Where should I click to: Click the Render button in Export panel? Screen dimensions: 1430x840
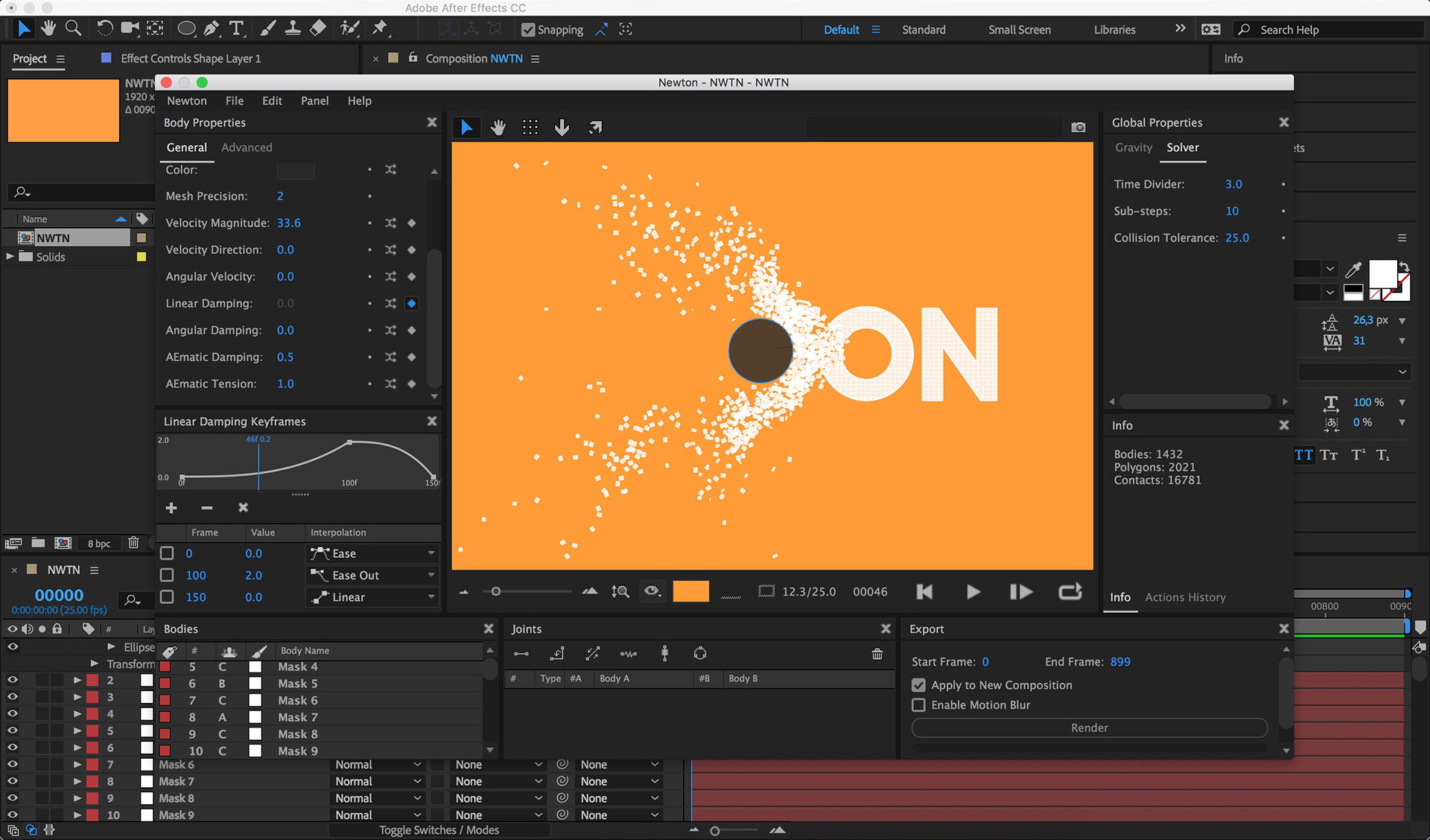pos(1088,727)
